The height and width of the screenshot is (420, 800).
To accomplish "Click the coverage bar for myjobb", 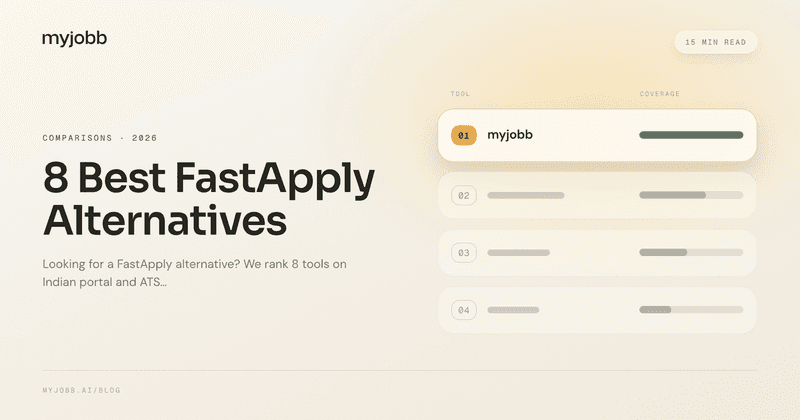I will 691,135.
